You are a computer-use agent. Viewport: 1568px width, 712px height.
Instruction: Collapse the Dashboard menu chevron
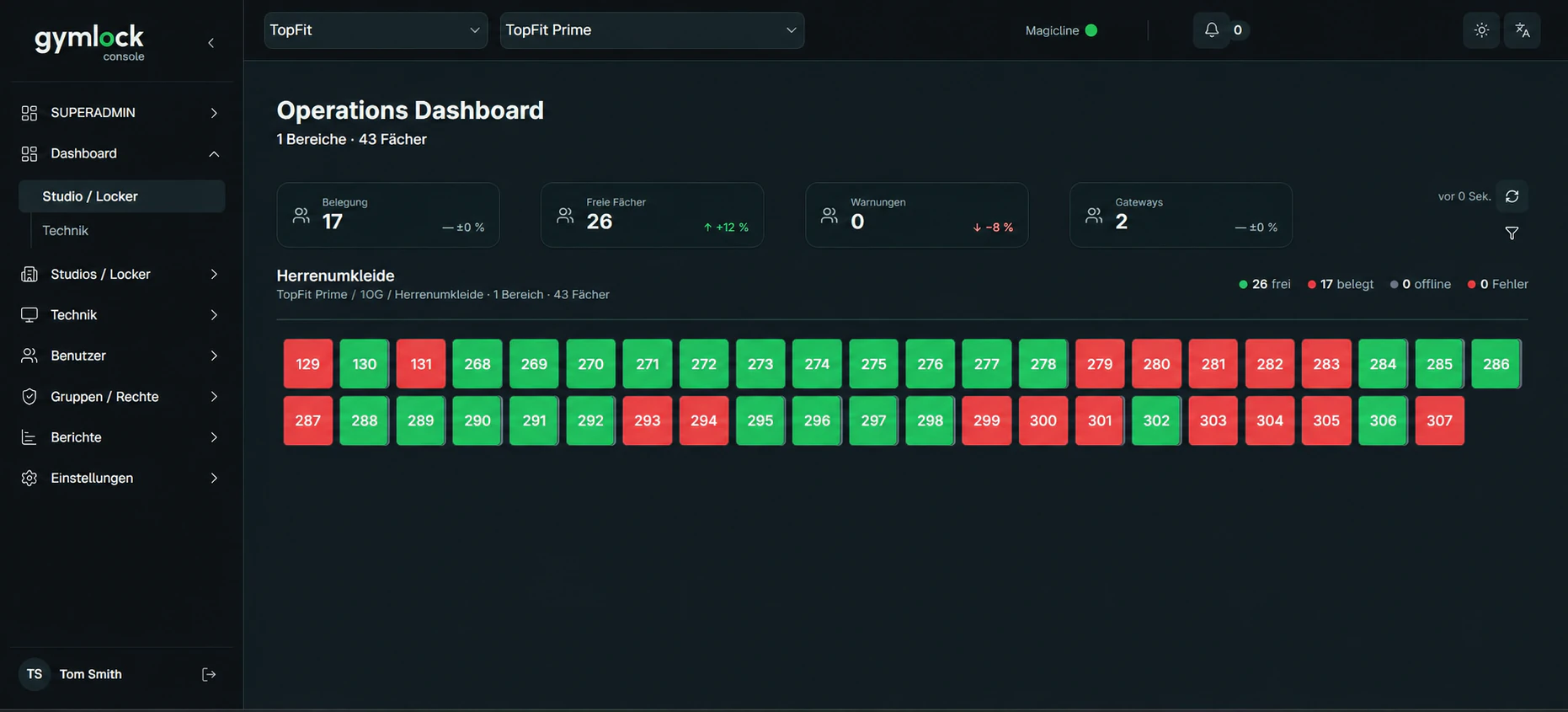click(x=214, y=153)
